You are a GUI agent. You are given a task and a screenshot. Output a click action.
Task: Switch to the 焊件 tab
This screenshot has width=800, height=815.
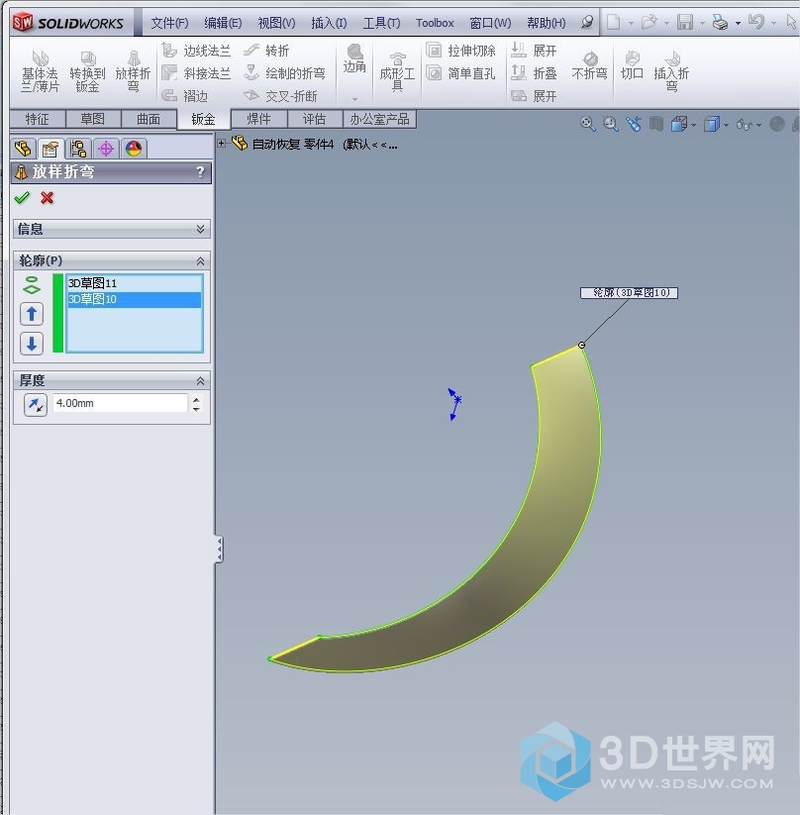259,119
